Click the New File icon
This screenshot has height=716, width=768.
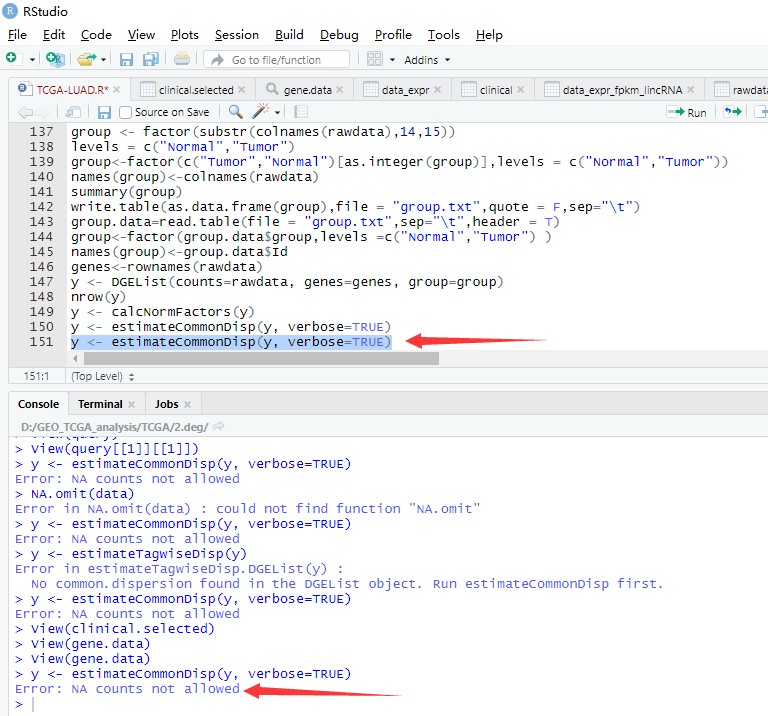pos(12,59)
